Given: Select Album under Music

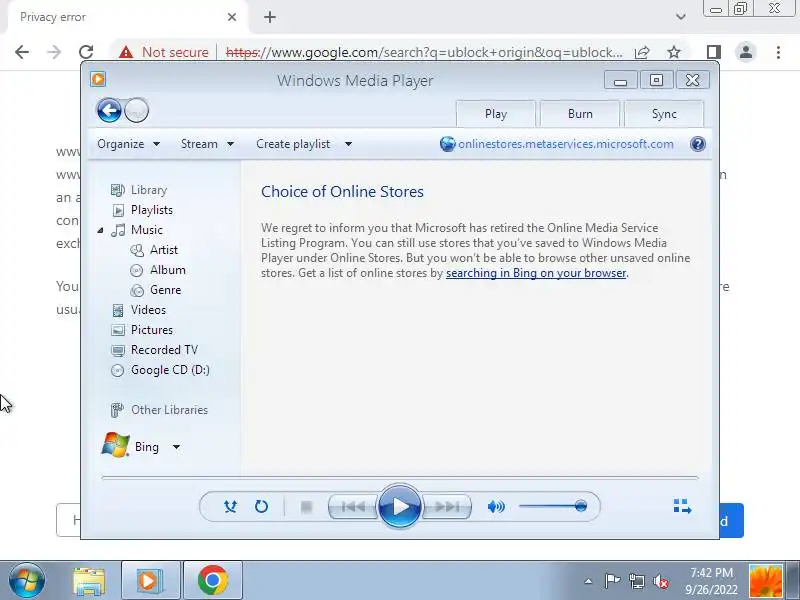Looking at the screenshot, I should (x=158, y=269).
